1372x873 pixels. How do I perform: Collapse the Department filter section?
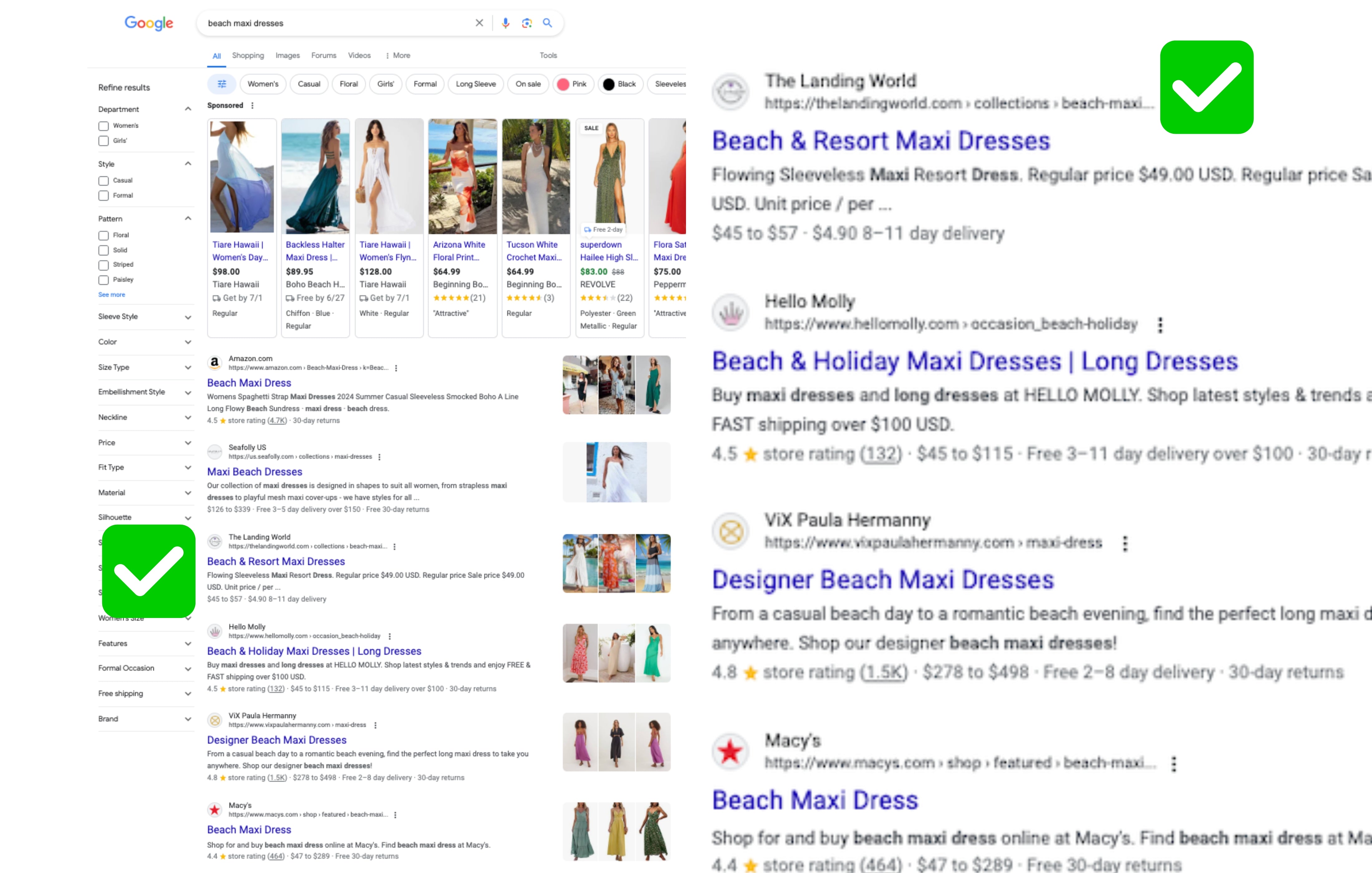pyautogui.click(x=187, y=109)
